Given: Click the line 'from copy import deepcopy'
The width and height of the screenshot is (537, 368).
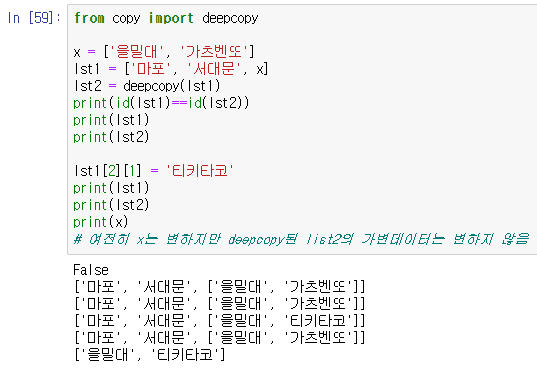Looking at the screenshot, I should click(x=166, y=18).
